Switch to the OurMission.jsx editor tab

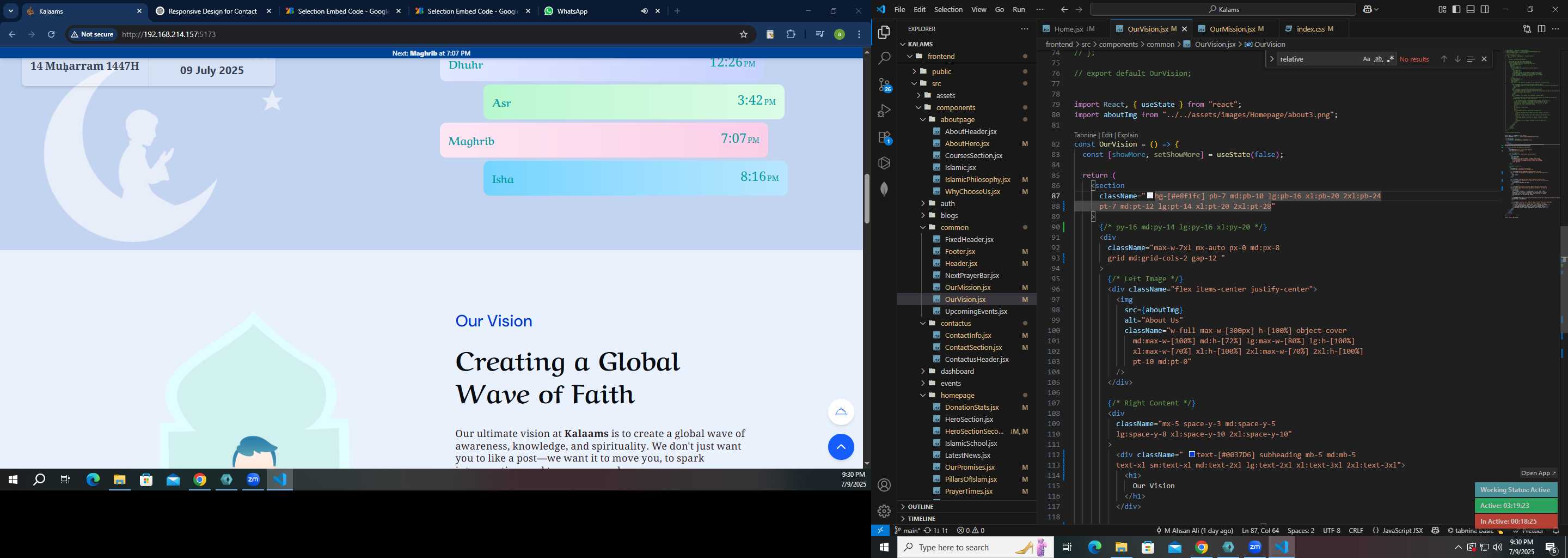[1232, 29]
